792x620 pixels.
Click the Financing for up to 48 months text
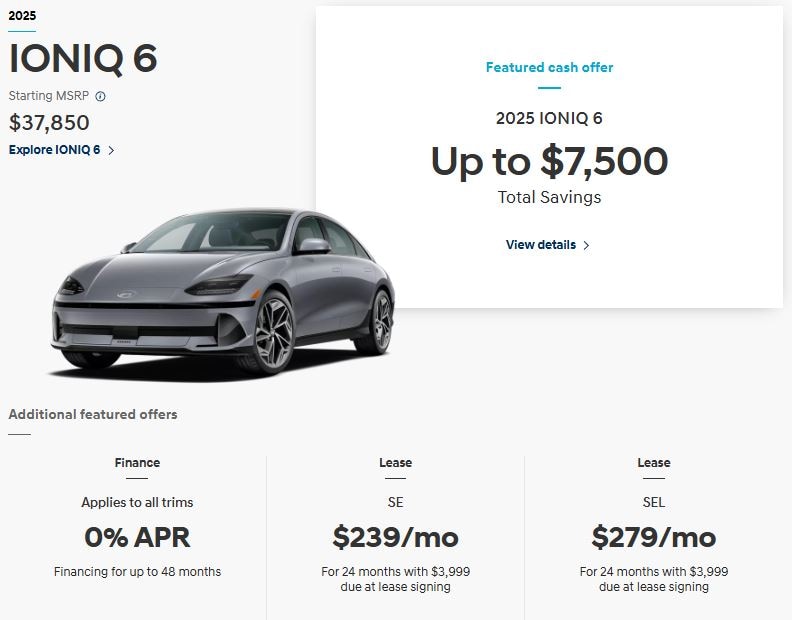(x=137, y=572)
